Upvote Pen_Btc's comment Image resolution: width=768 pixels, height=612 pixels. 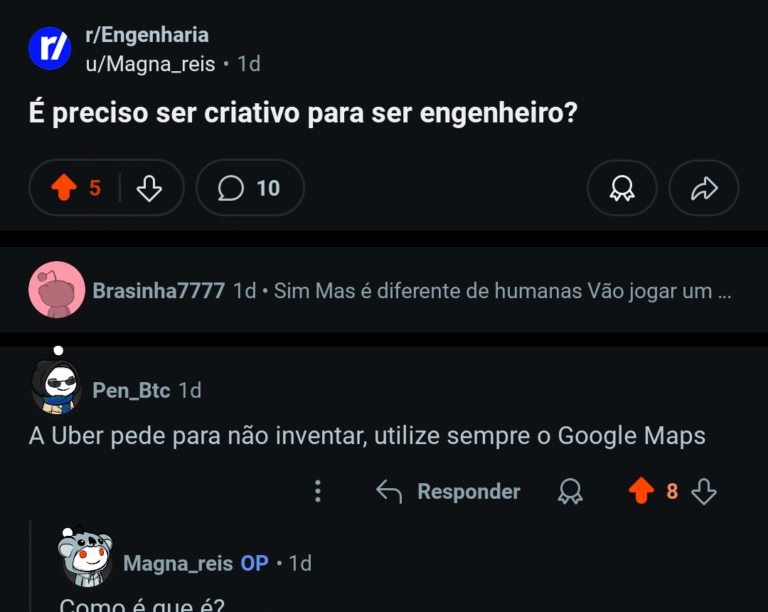tap(641, 491)
